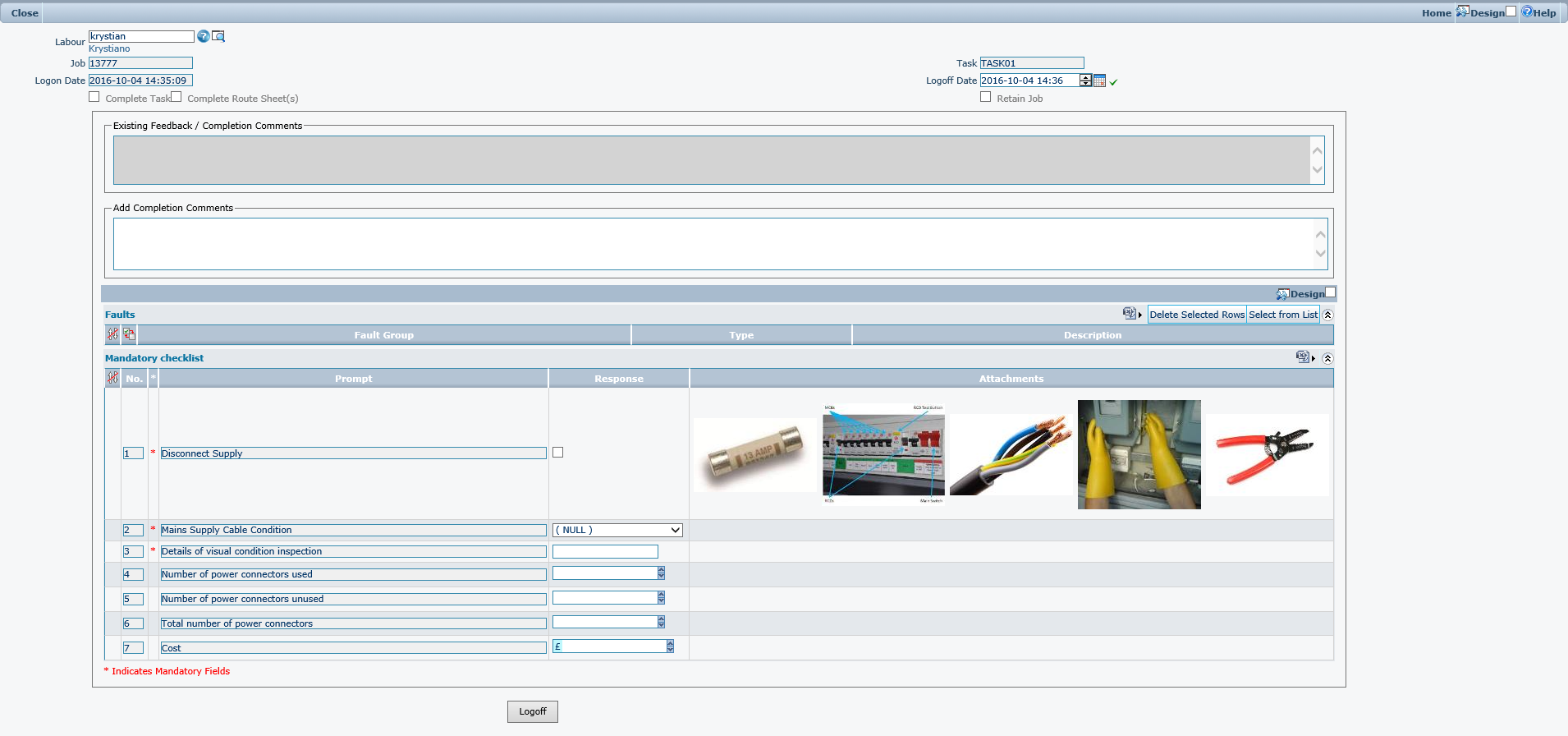Enable the Retain Job checkbox
This screenshot has height=736, width=1568.
tap(986, 97)
